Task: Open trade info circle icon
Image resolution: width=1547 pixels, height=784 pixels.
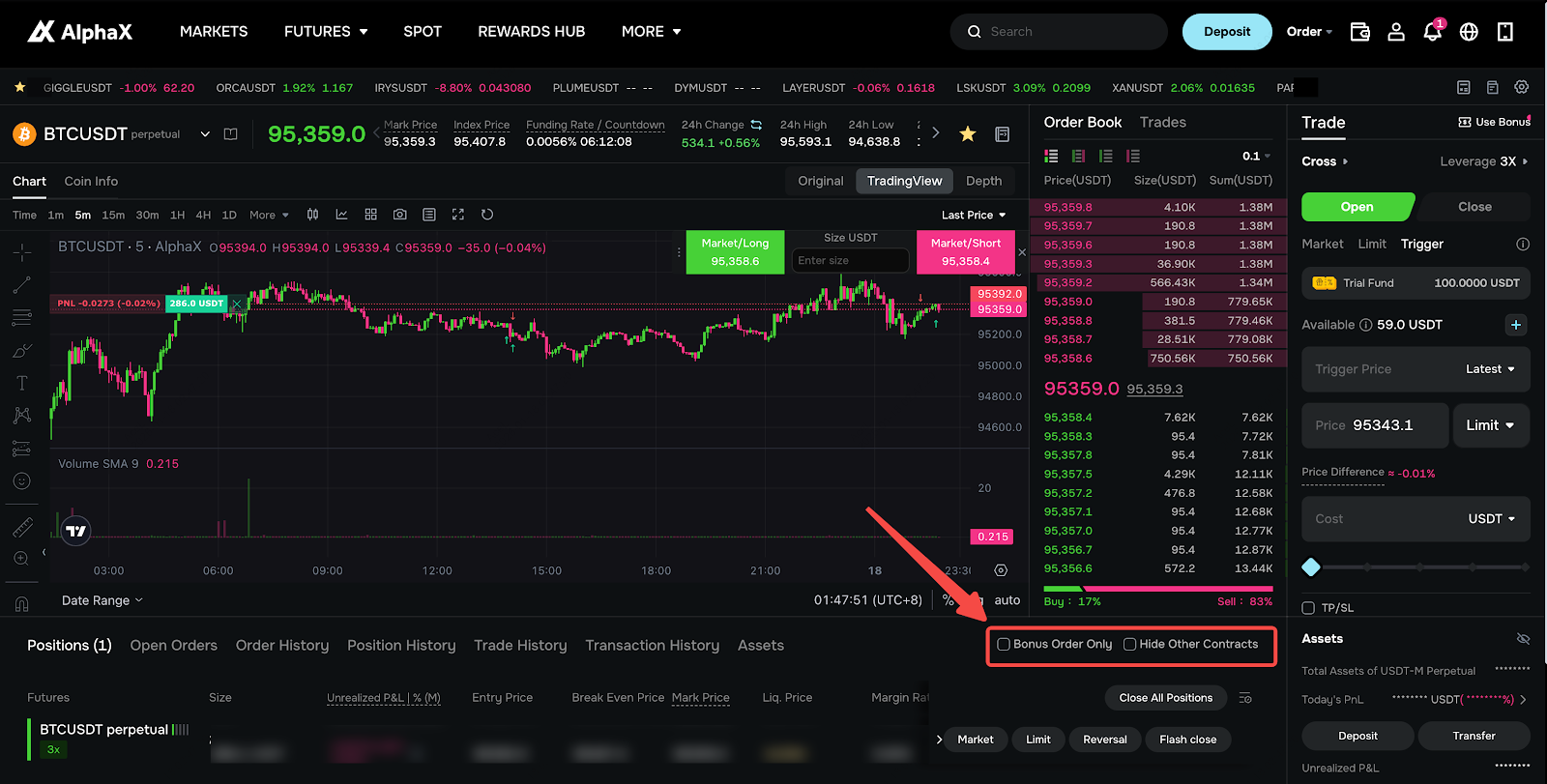Action: (1523, 245)
